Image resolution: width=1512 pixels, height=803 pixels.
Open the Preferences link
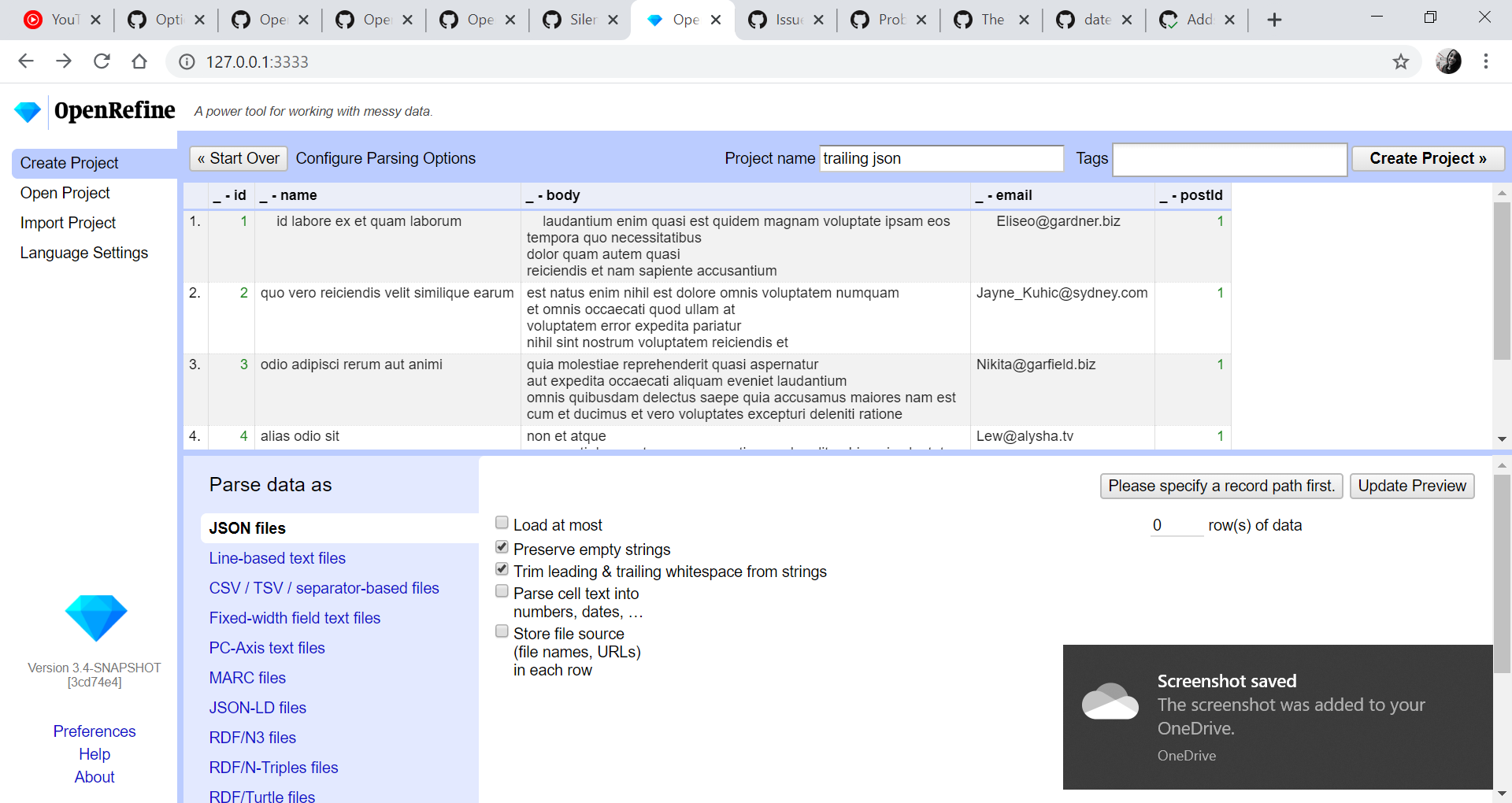pos(94,731)
